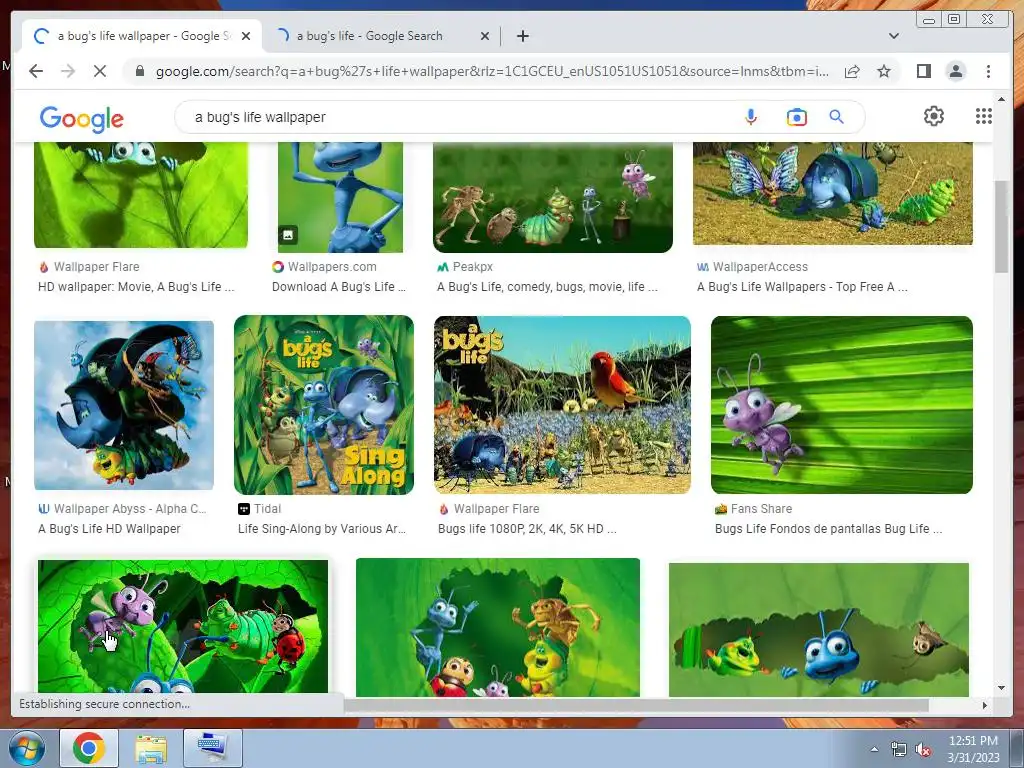Open 'A Bug's Life Wallpapers - Top Free' link

(x=802, y=287)
